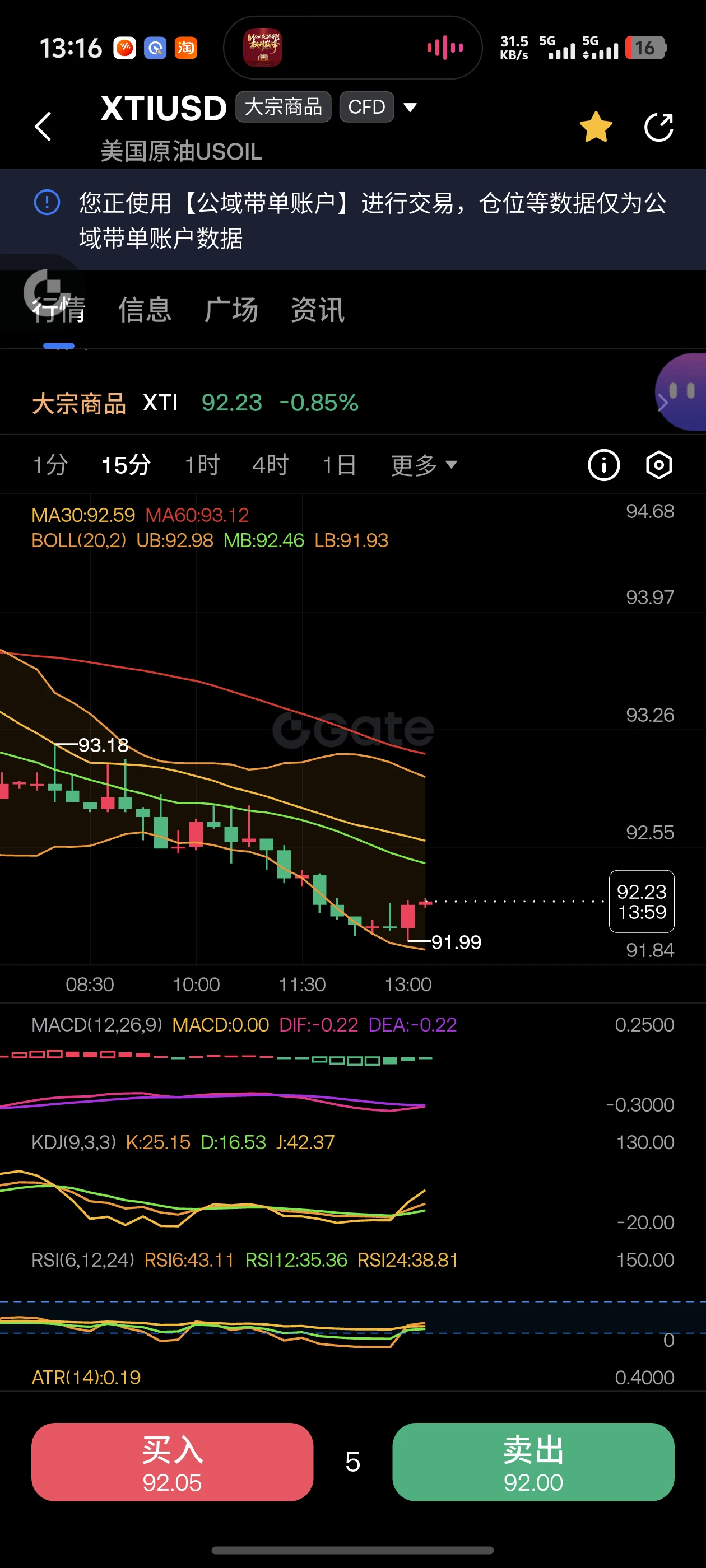Tap the voice waveform icon in status pill
Screen dimensions: 706x1568
click(x=445, y=48)
